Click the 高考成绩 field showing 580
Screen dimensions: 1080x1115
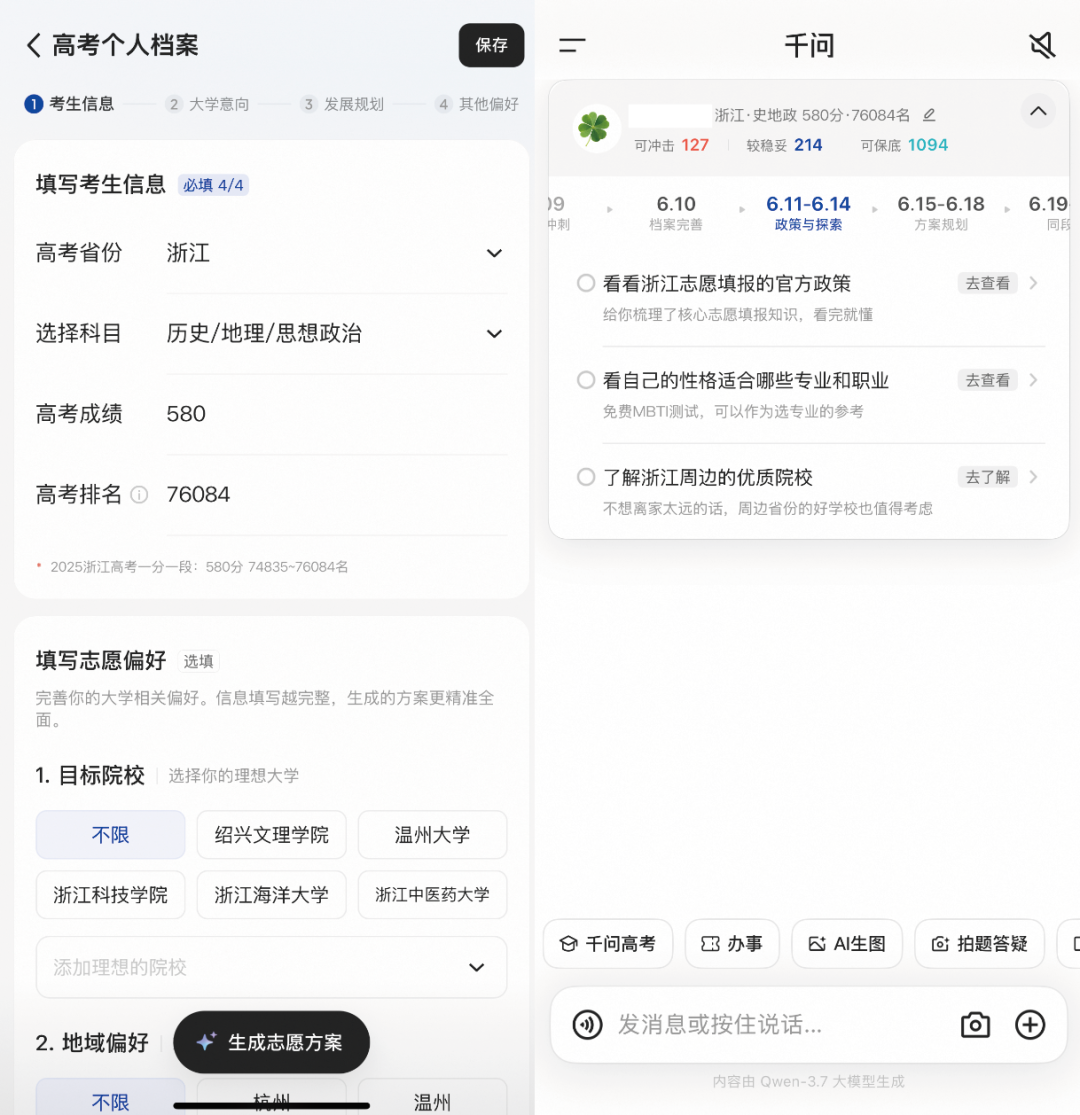(336, 414)
